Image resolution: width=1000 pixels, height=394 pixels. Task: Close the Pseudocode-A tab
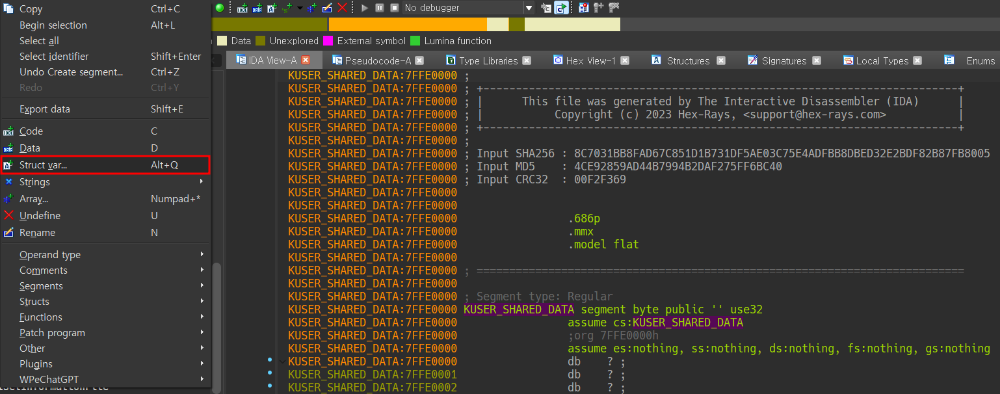pyautogui.click(x=420, y=61)
